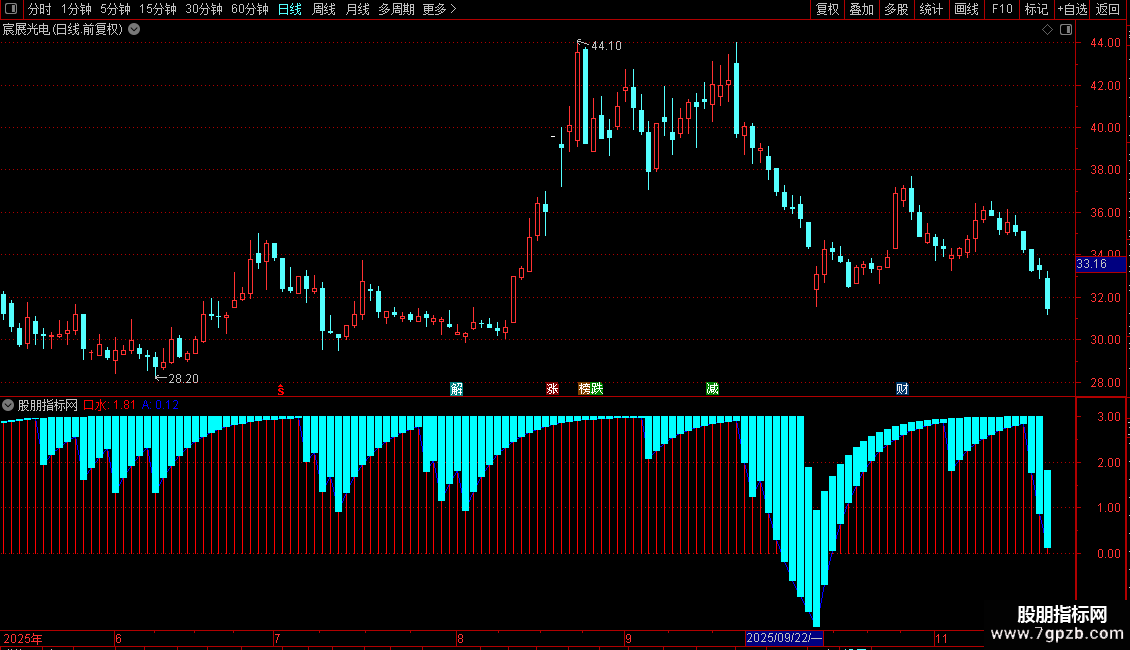The image size is (1130, 650).
Task: Select the 15分钟 period tab
Action: [158, 9]
